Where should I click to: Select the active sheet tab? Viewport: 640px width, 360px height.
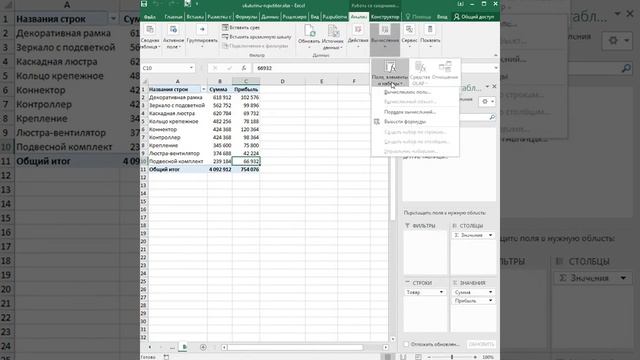pyautogui.click(x=184, y=347)
